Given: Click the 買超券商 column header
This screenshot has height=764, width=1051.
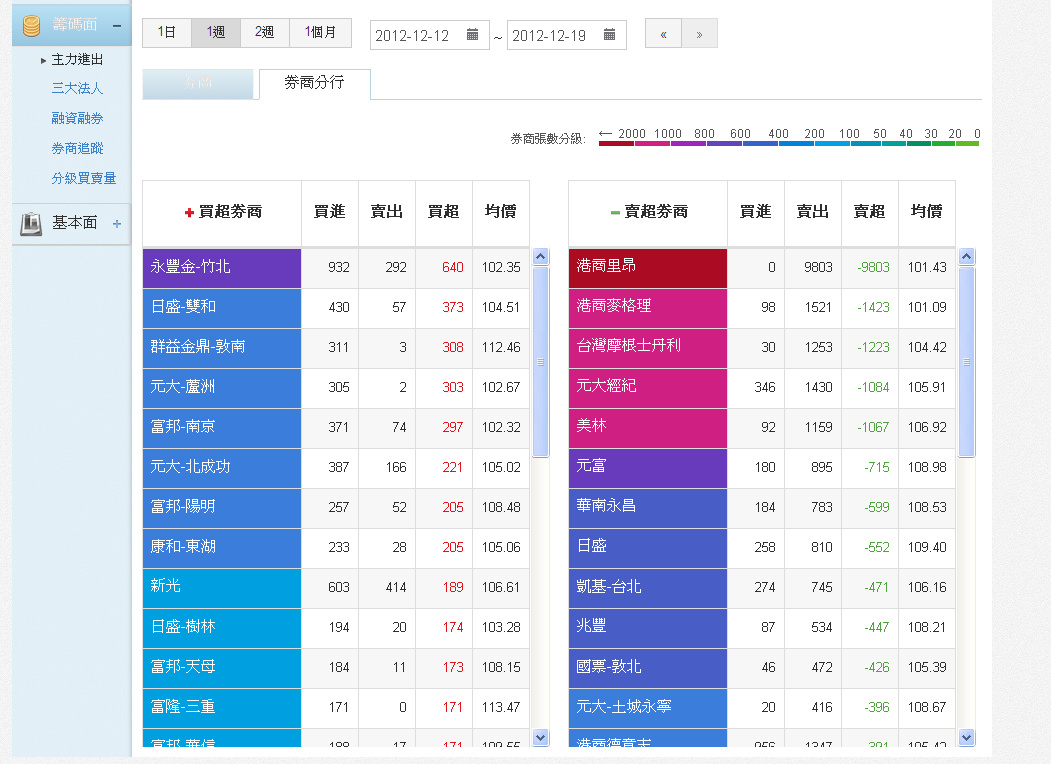Looking at the screenshot, I should pyautogui.click(x=223, y=214).
